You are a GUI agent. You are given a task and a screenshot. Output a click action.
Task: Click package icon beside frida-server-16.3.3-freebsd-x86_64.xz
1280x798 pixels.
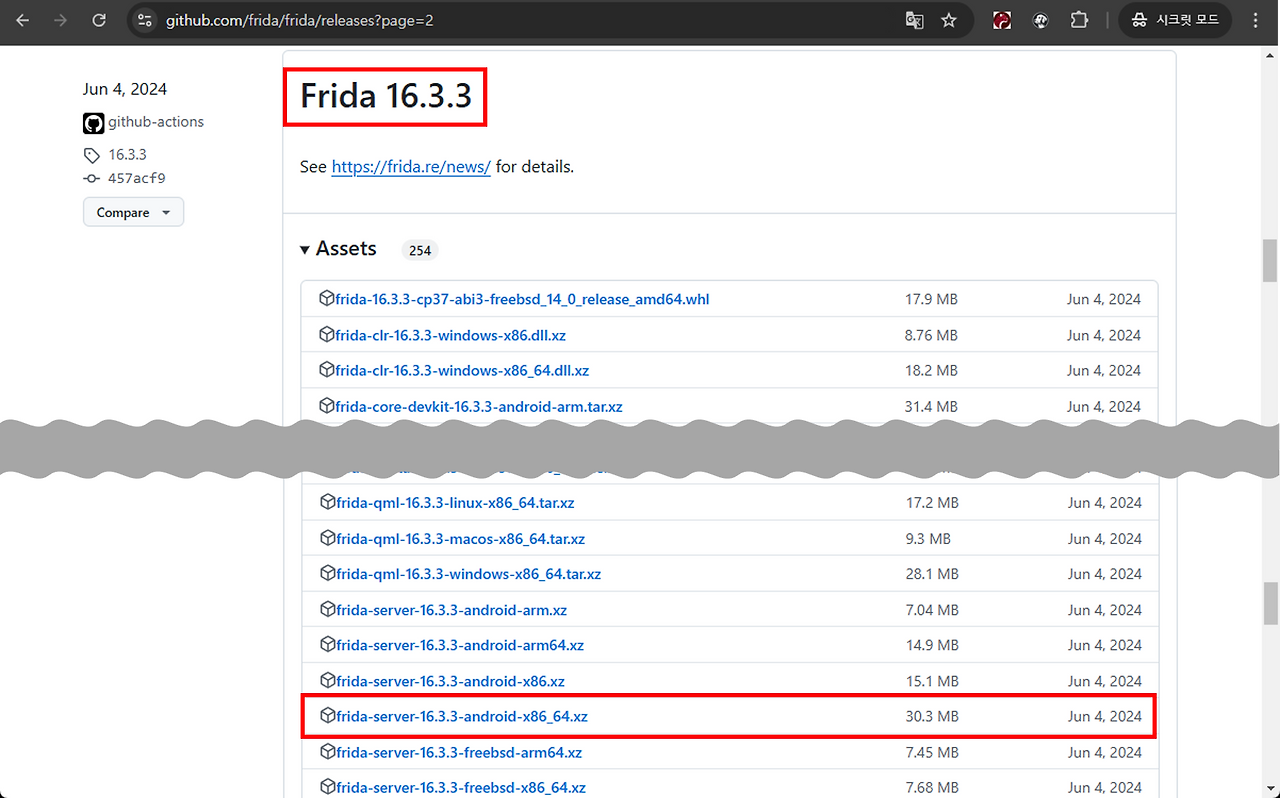[x=326, y=787]
